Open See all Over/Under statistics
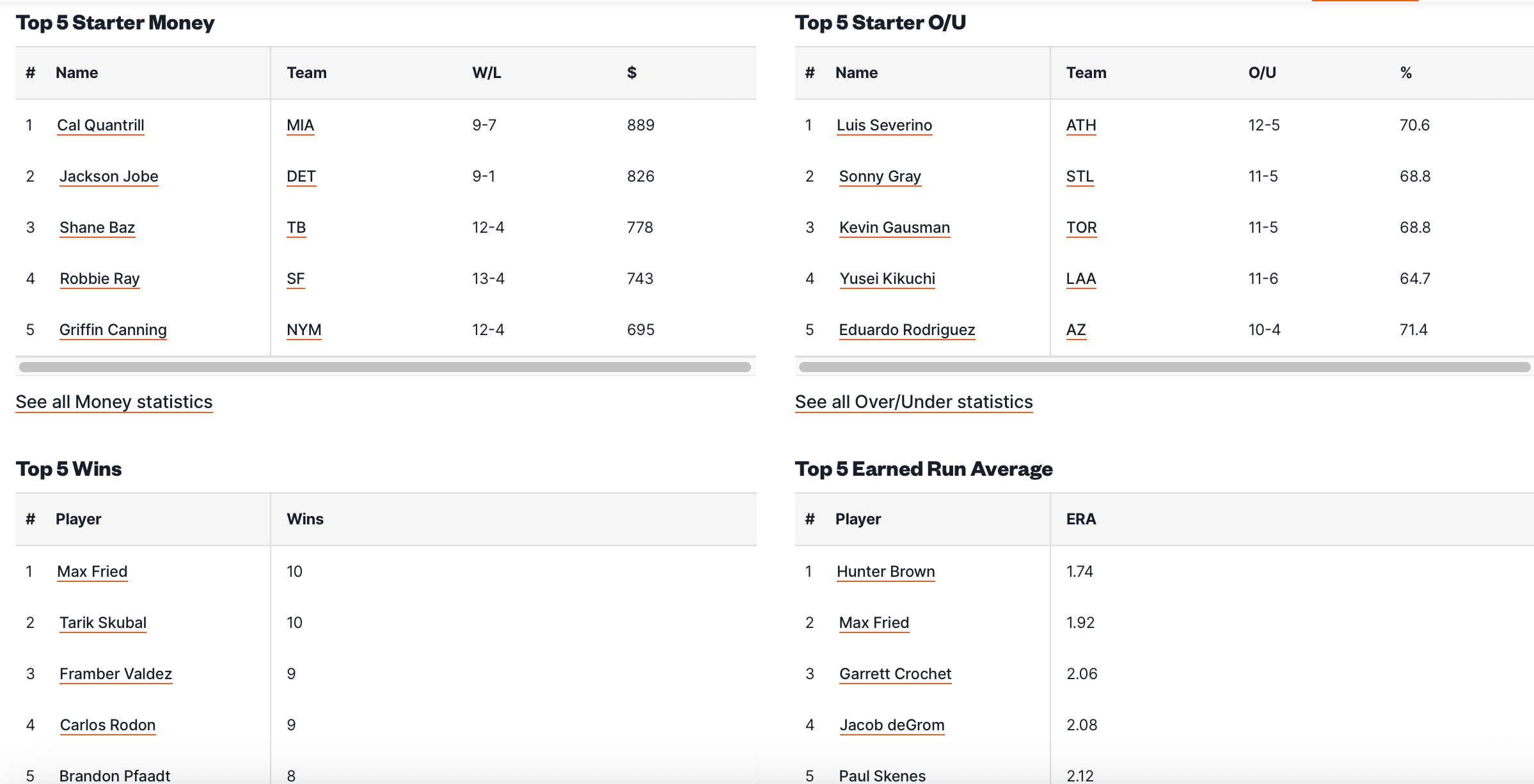The width and height of the screenshot is (1534, 784). (x=913, y=402)
